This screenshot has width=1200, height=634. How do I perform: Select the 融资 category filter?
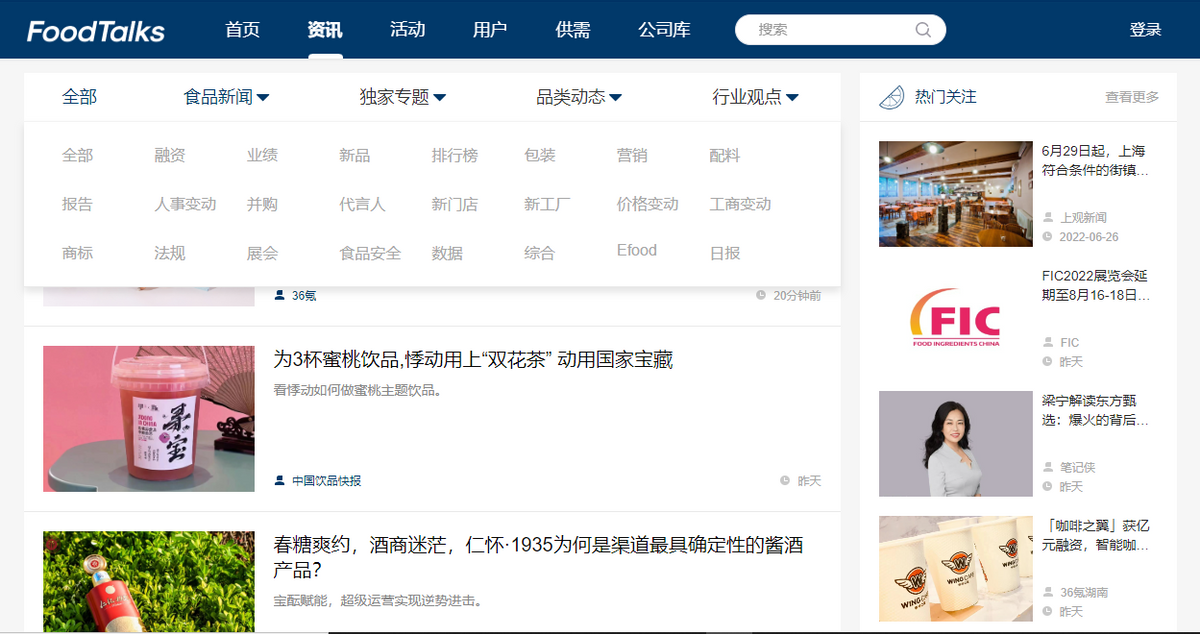(169, 155)
